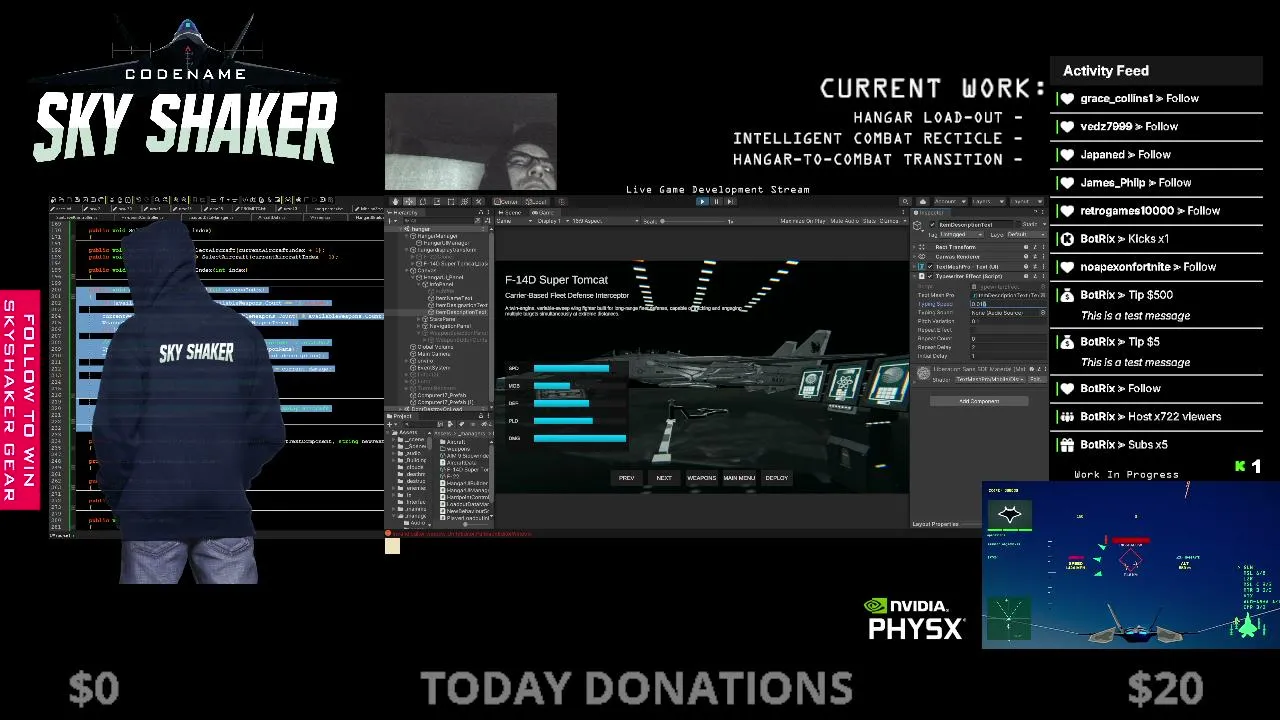Viewport: 1280px width, 720px height.
Task: Open the Unity cloud services icon
Action: (x=922, y=201)
